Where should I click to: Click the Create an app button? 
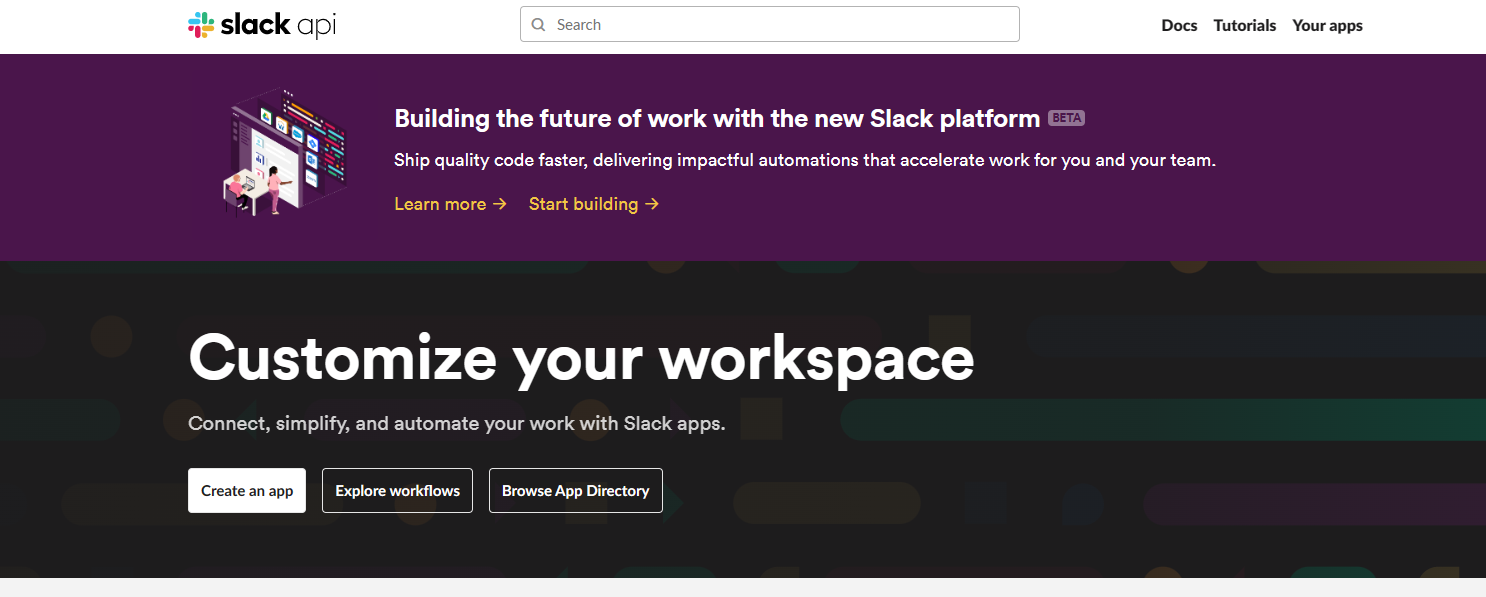[x=247, y=490]
